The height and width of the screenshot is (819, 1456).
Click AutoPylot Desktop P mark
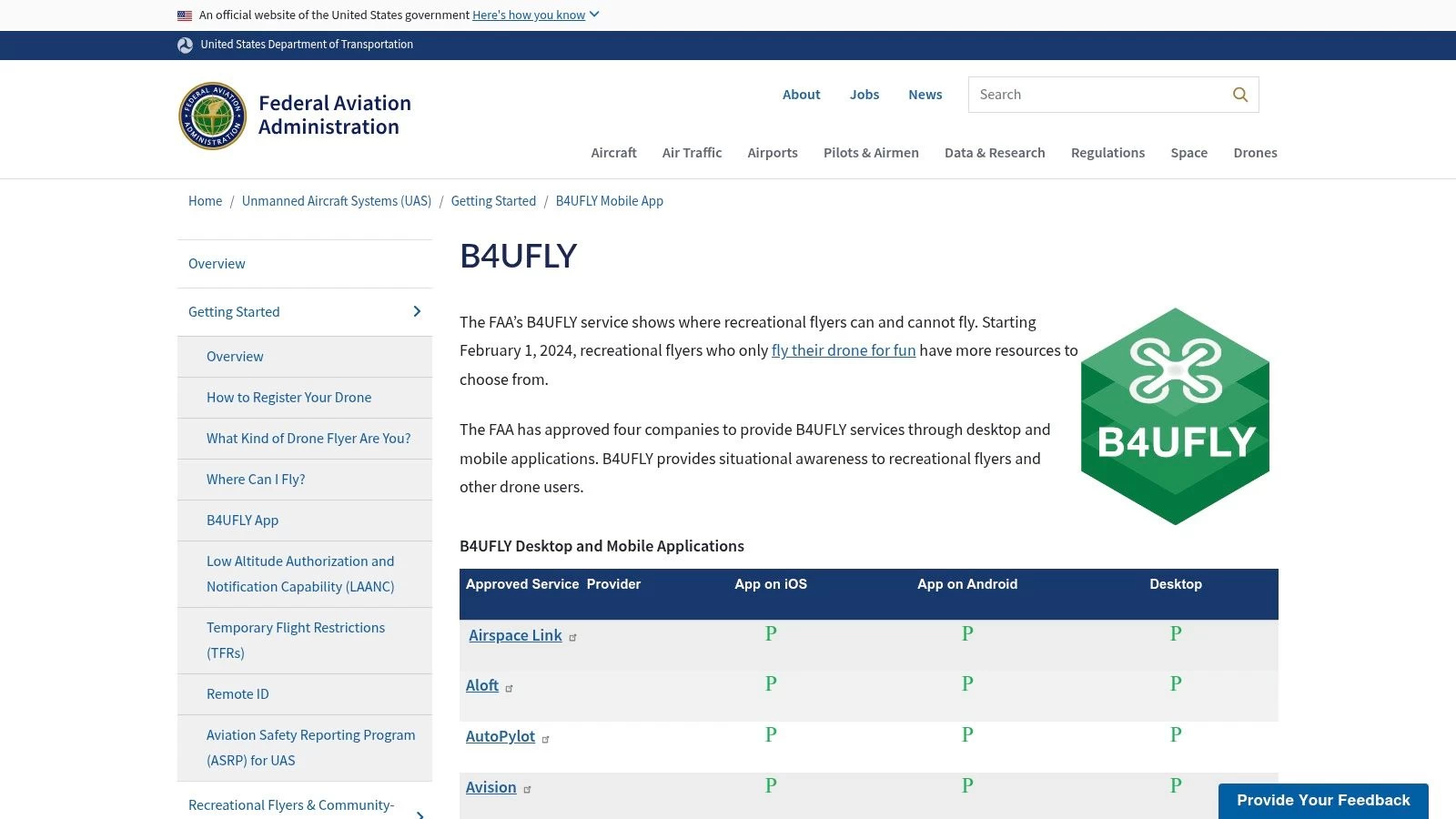pyautogui.click(x=1176, y=734)
